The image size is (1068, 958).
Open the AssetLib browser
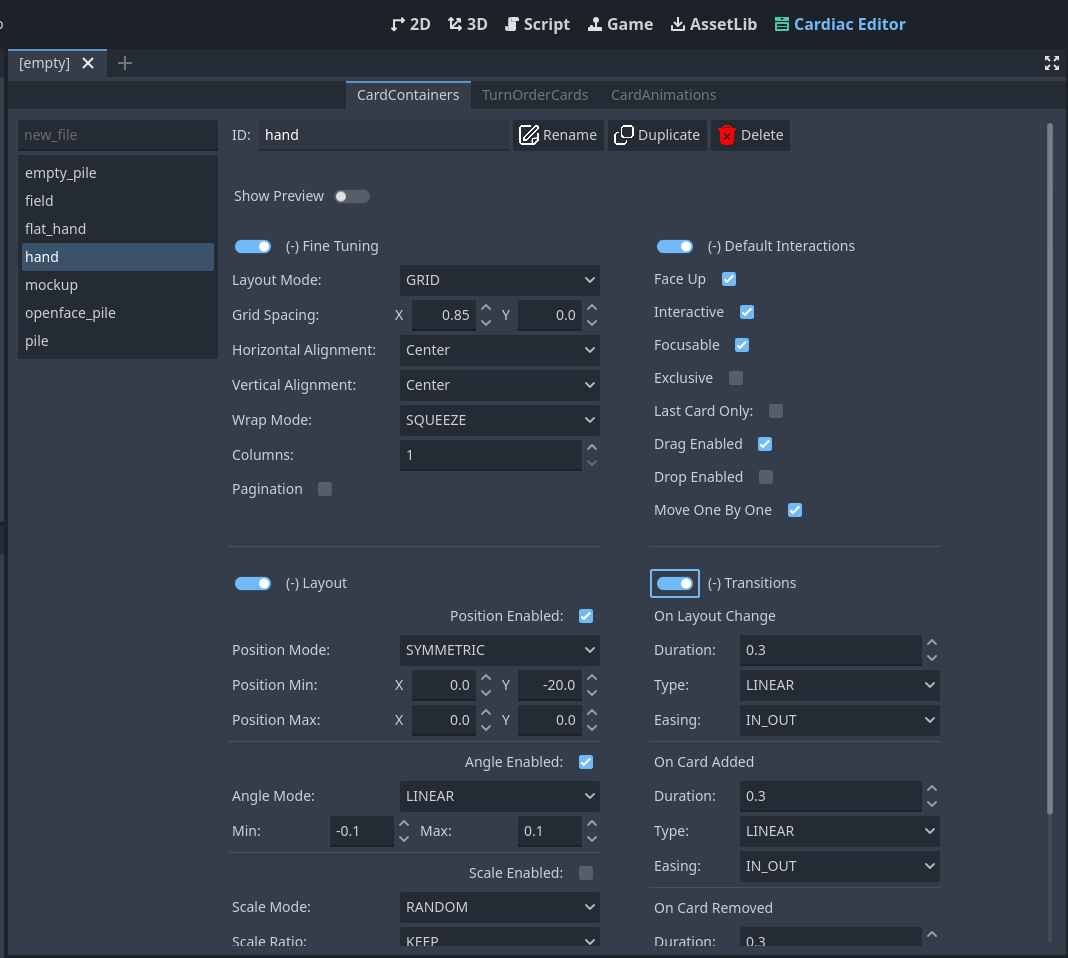(713, 24)
